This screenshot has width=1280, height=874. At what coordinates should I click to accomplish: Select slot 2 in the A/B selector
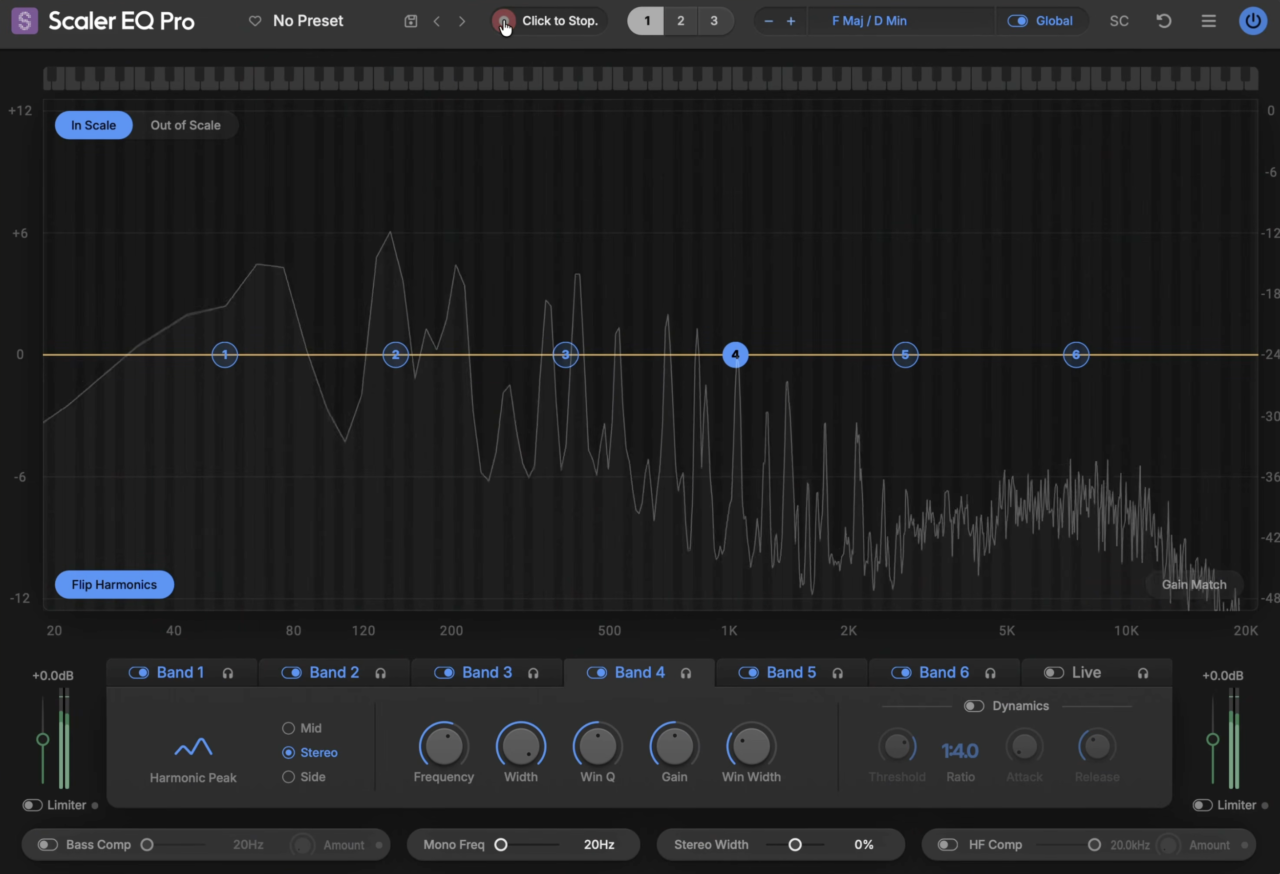click(x=681, y=21)
